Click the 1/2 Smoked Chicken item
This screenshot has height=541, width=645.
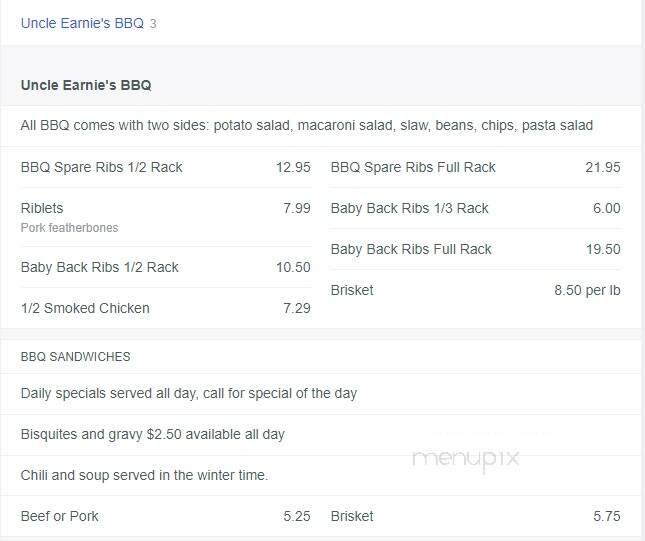tap(85, 308)
